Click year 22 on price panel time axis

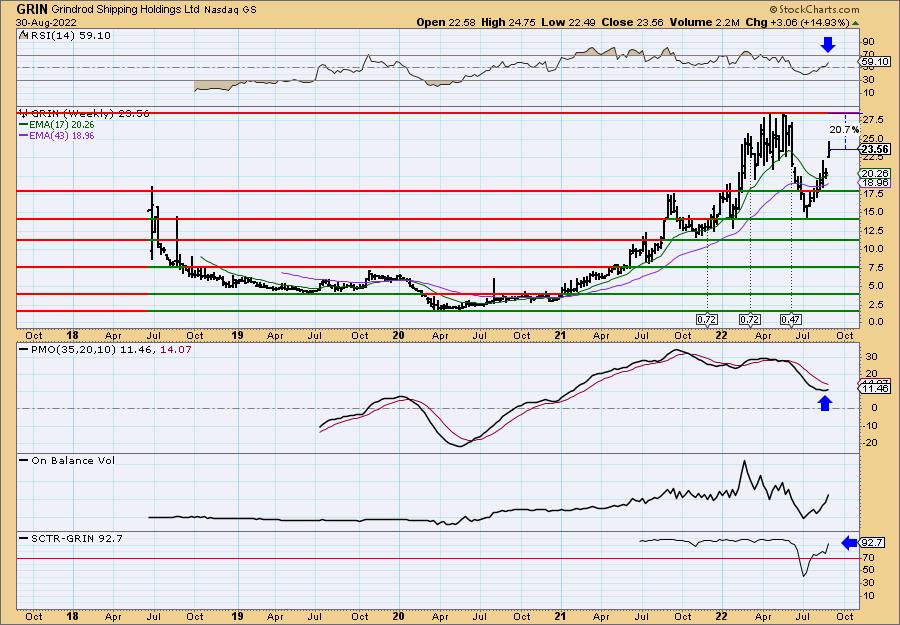coord(723,335)
